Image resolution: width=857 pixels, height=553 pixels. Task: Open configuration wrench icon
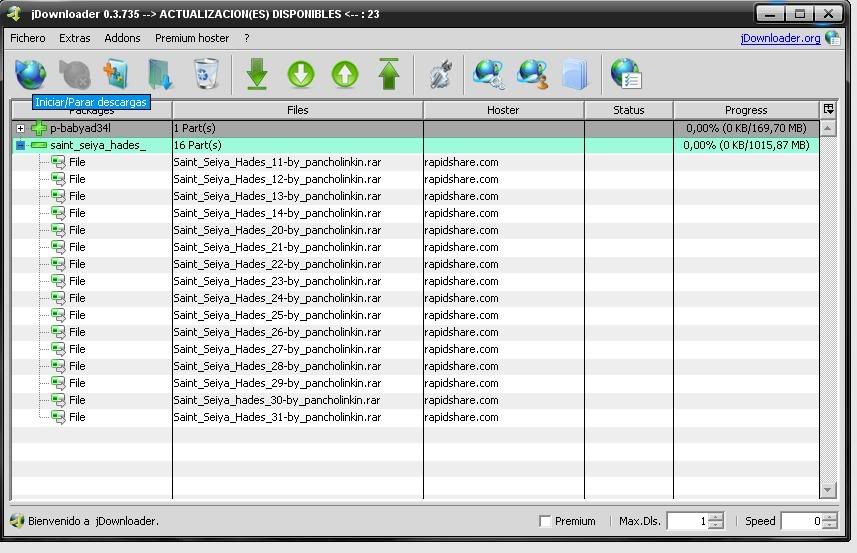pyautogui.click(x=440, y=74)
